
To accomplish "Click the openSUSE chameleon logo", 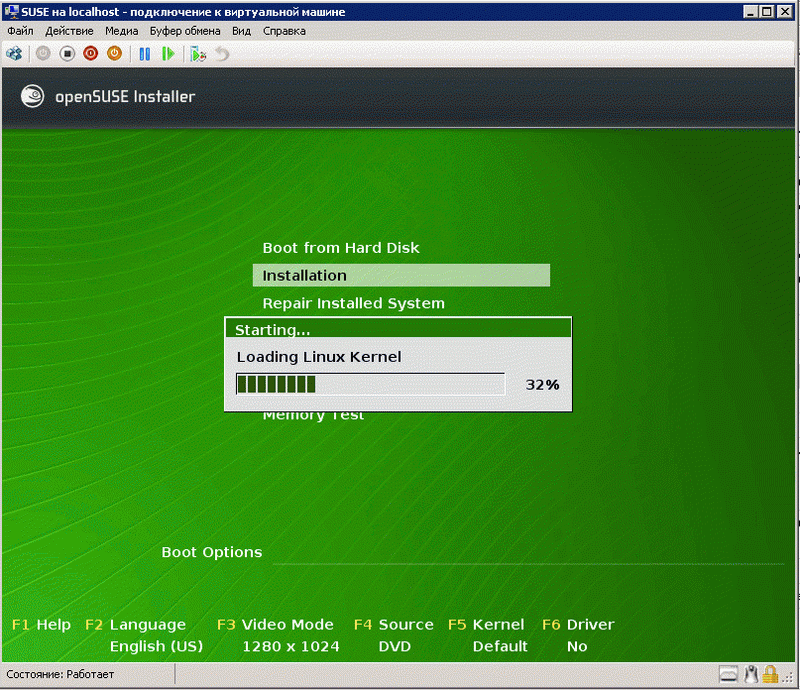I will 32,96.
